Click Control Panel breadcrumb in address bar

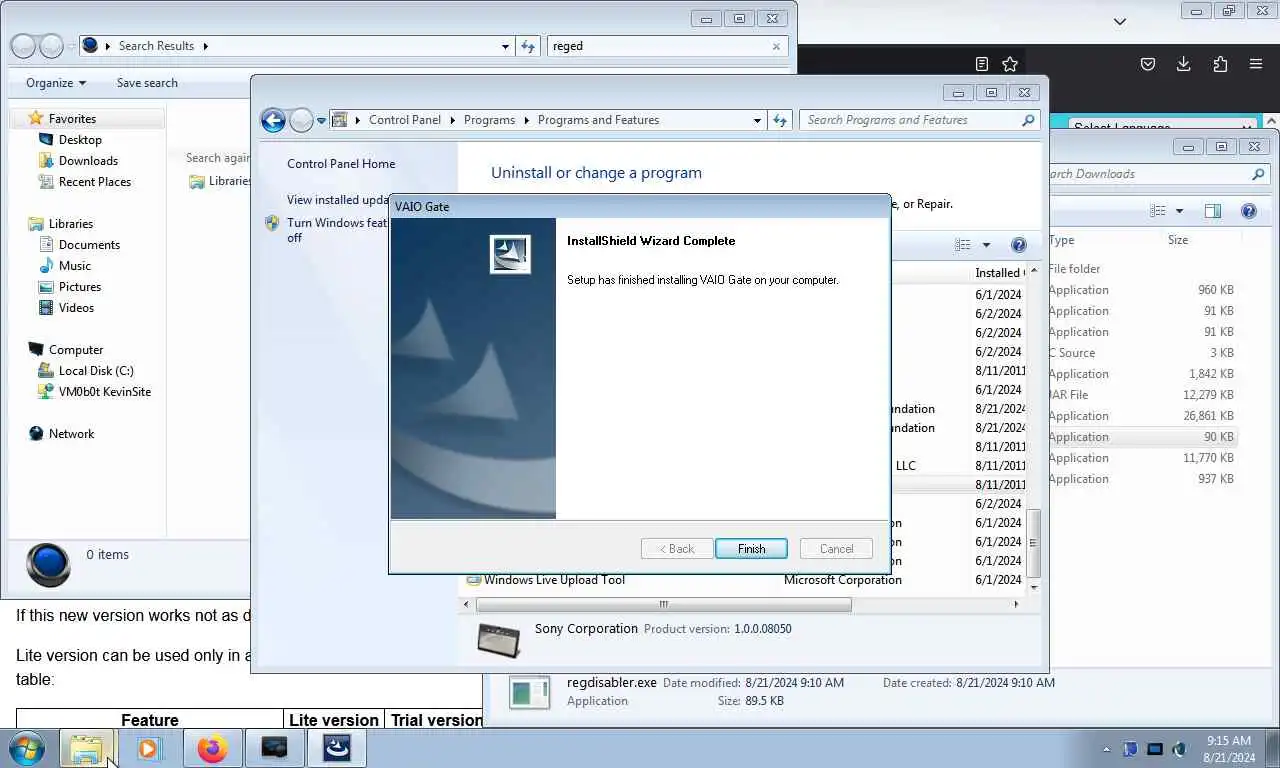[x=404, y=120]
